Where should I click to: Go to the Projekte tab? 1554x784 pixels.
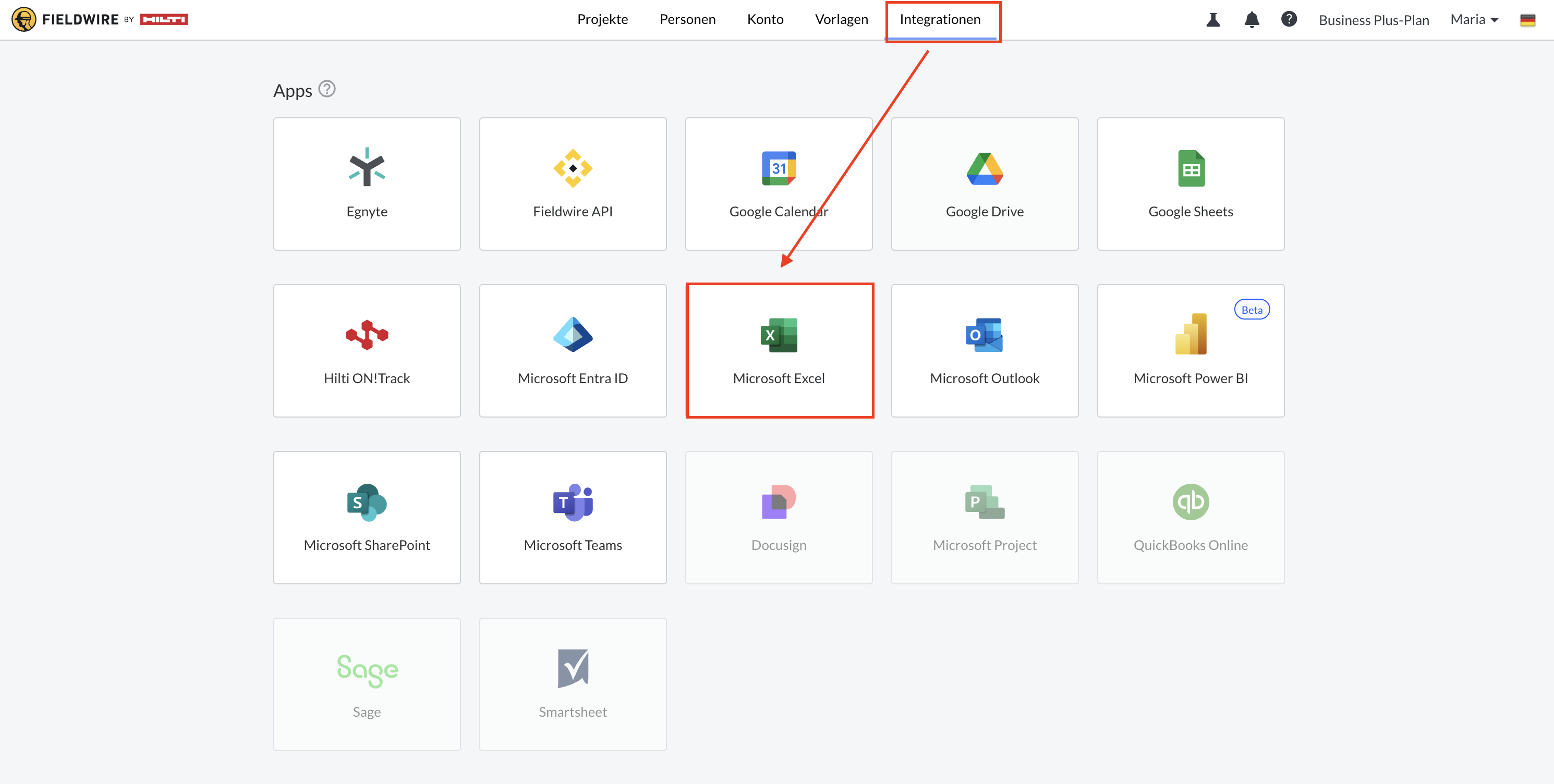pyautogui.click(x=602, y=19)
